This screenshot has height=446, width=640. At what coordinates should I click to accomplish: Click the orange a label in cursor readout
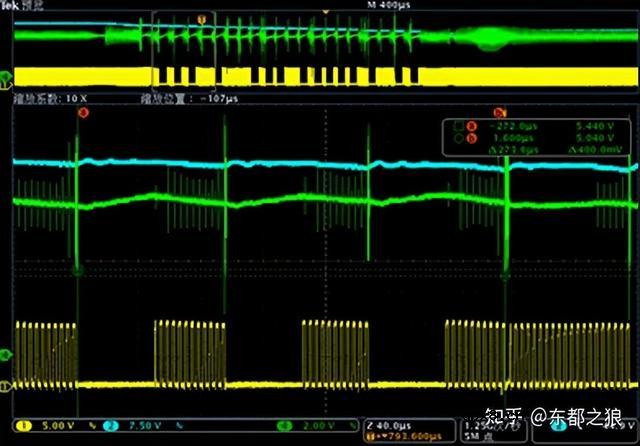470,126
